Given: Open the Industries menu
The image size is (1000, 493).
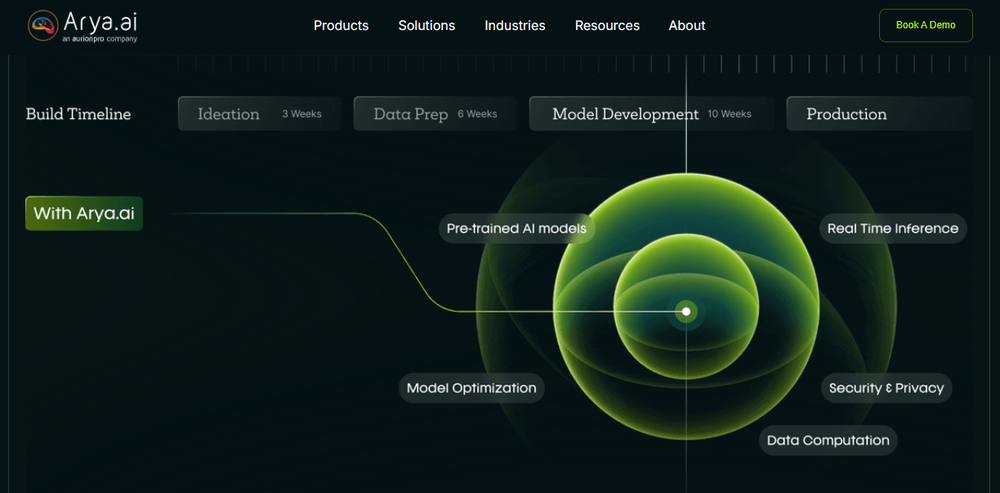Looking at the screenshot, I should pyautogui.click(x=515, y=26).
